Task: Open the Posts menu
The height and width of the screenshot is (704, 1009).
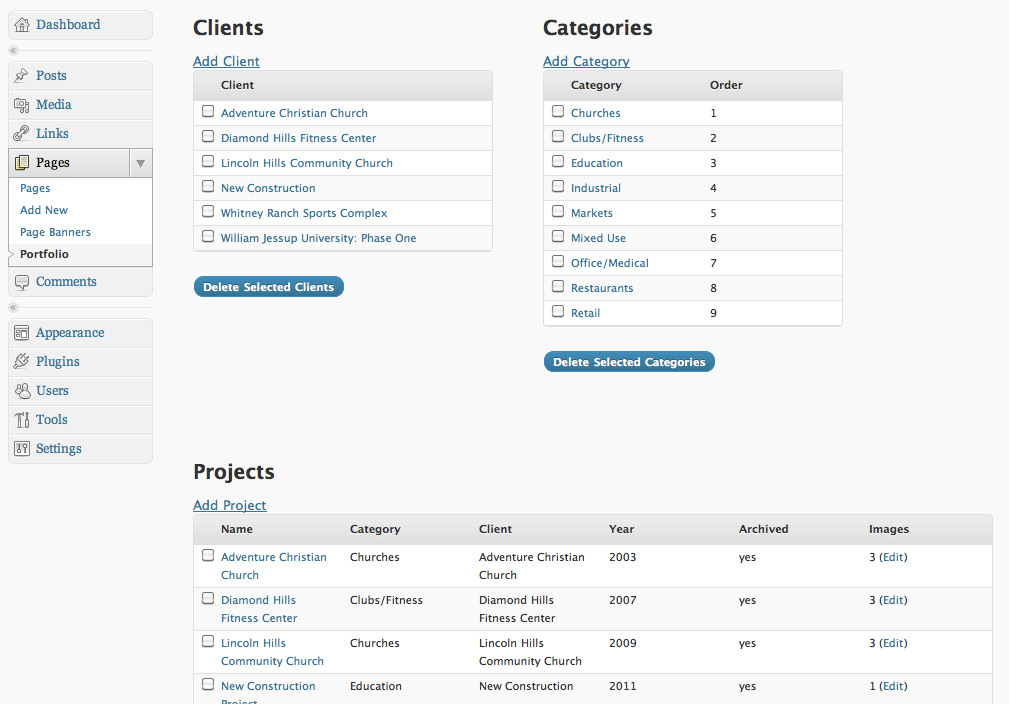Action: point(51,75)
